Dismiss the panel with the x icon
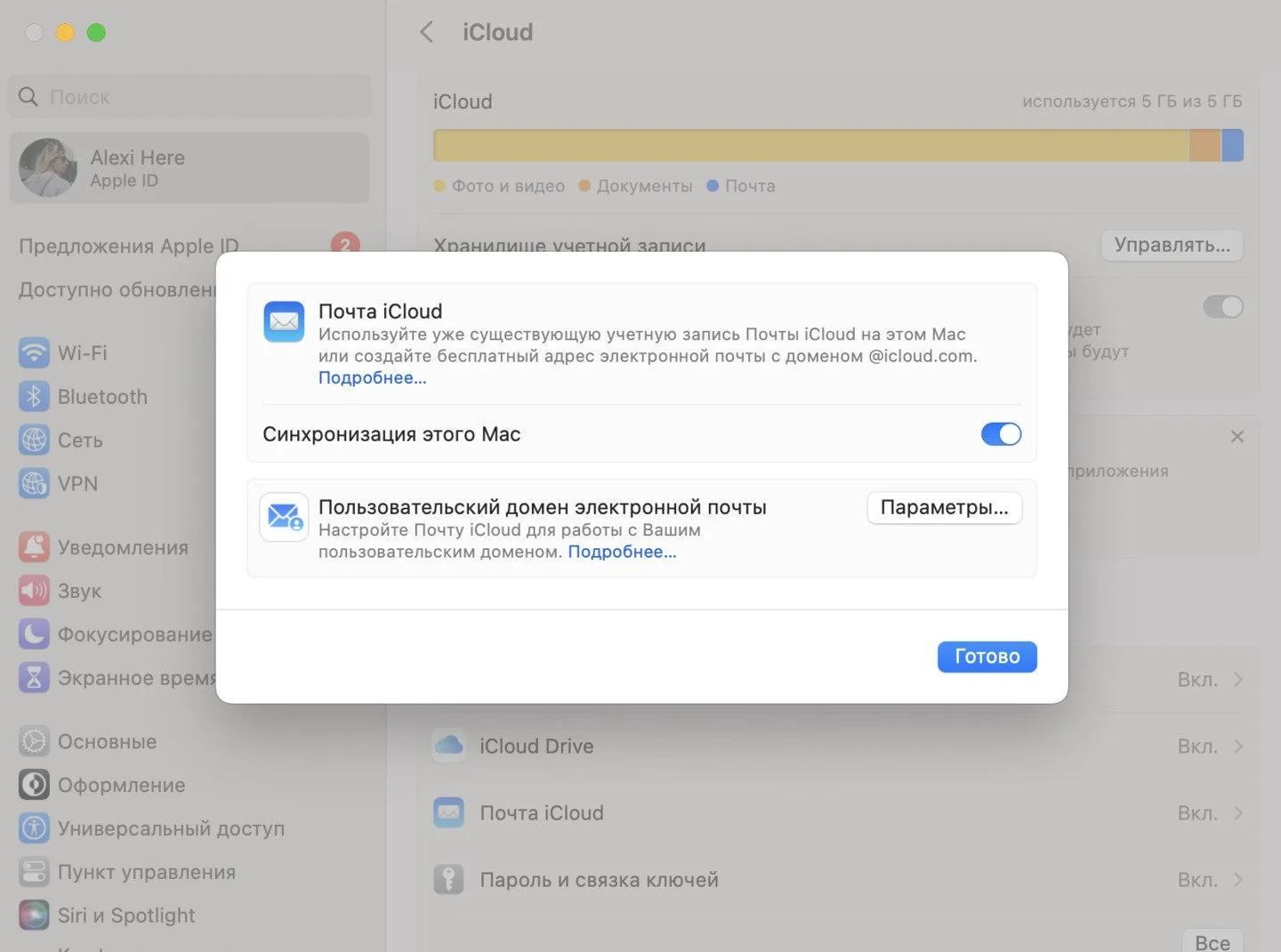Screen dimensions: 1281x952 1237,437
